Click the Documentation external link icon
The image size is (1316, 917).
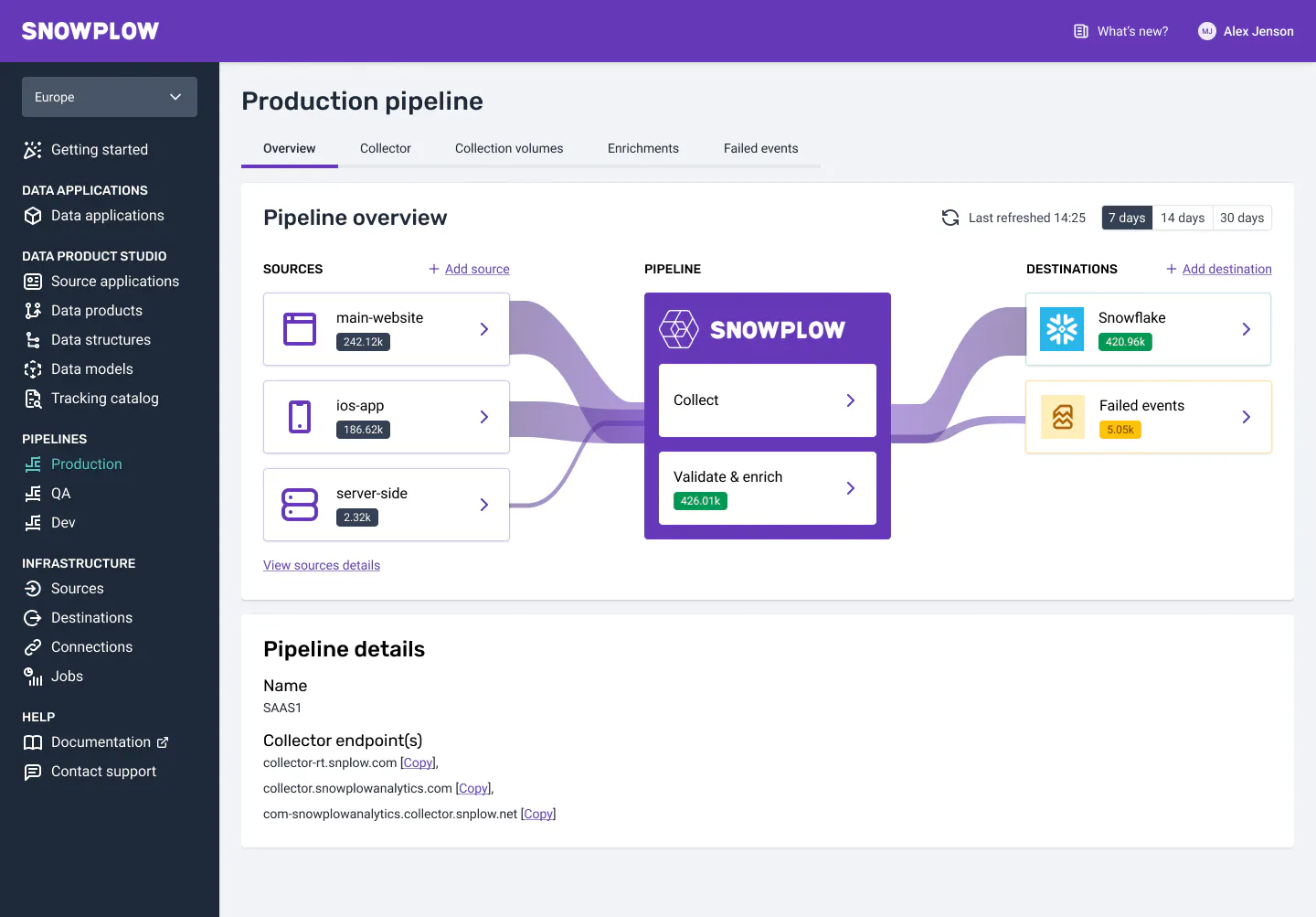tap(163, 742)
